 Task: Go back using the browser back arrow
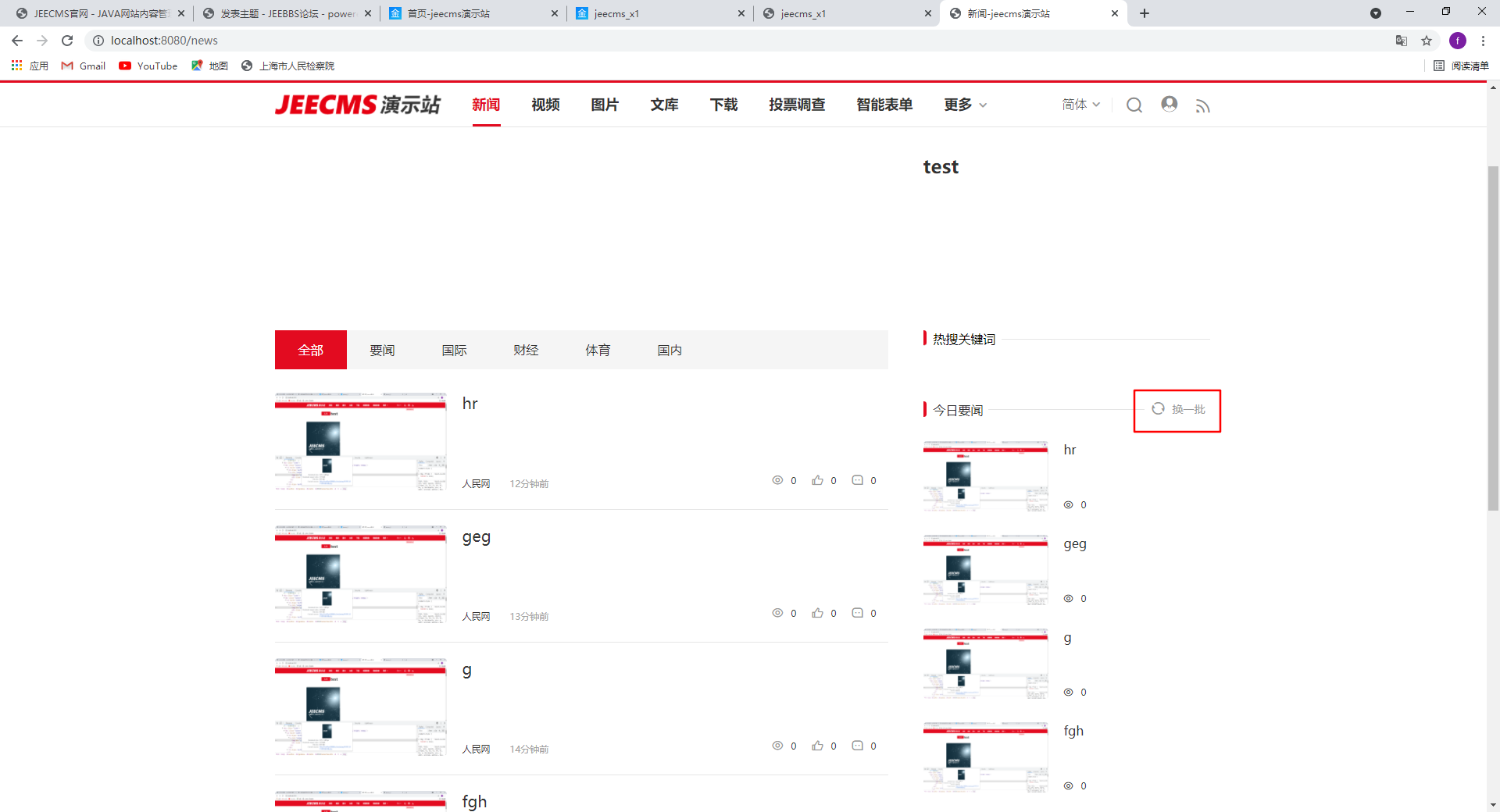[x=17, y=41]
